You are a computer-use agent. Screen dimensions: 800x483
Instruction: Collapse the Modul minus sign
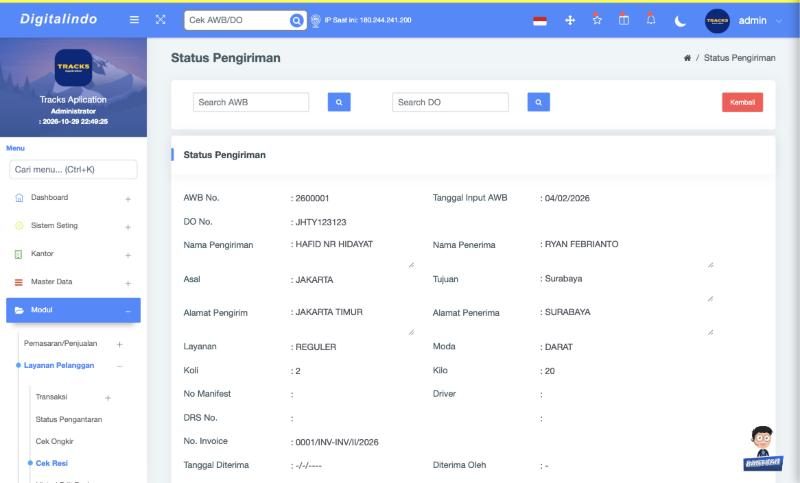(128, 311)
